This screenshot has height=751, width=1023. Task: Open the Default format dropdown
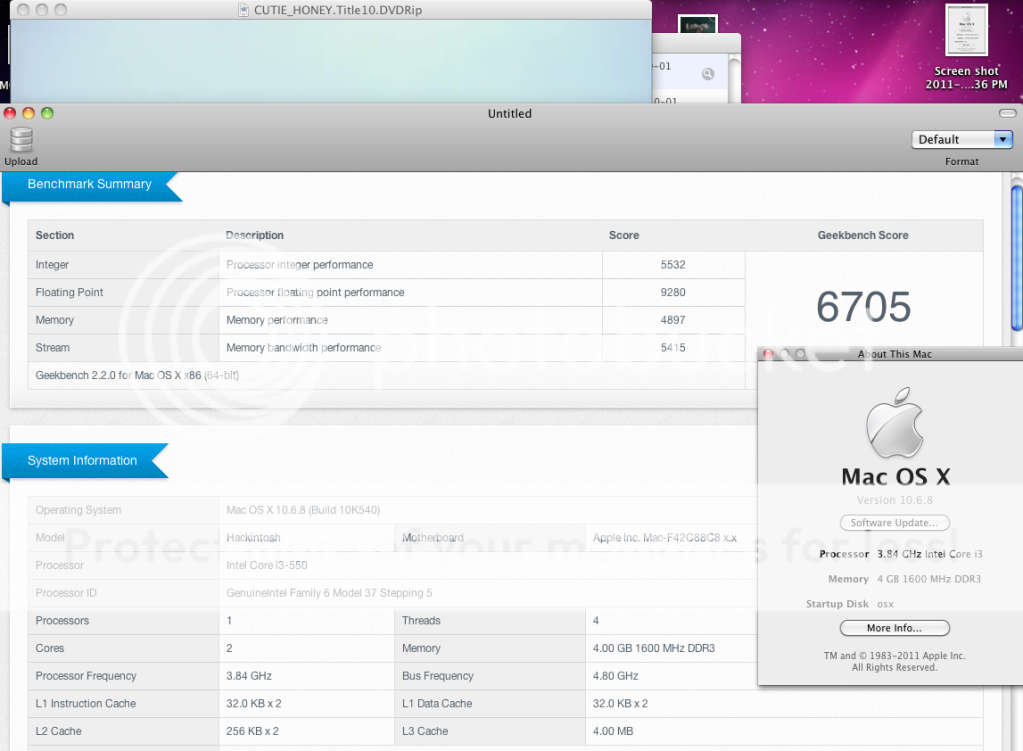coord(962,140)
